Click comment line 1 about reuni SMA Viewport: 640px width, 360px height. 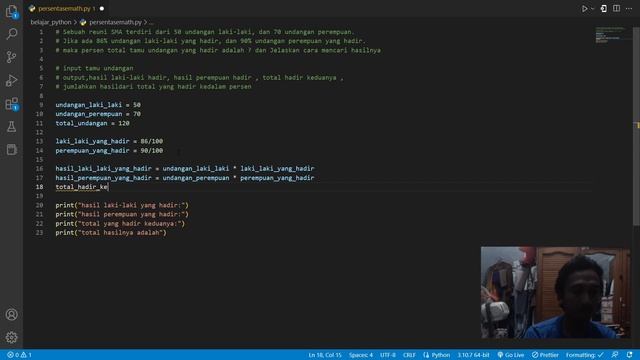click(205, 32)
